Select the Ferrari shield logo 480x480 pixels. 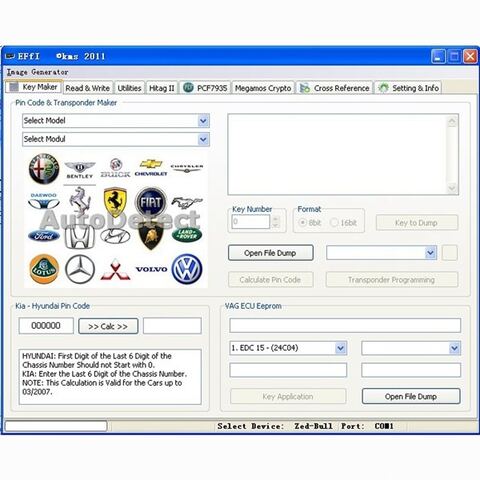point(115,202)
